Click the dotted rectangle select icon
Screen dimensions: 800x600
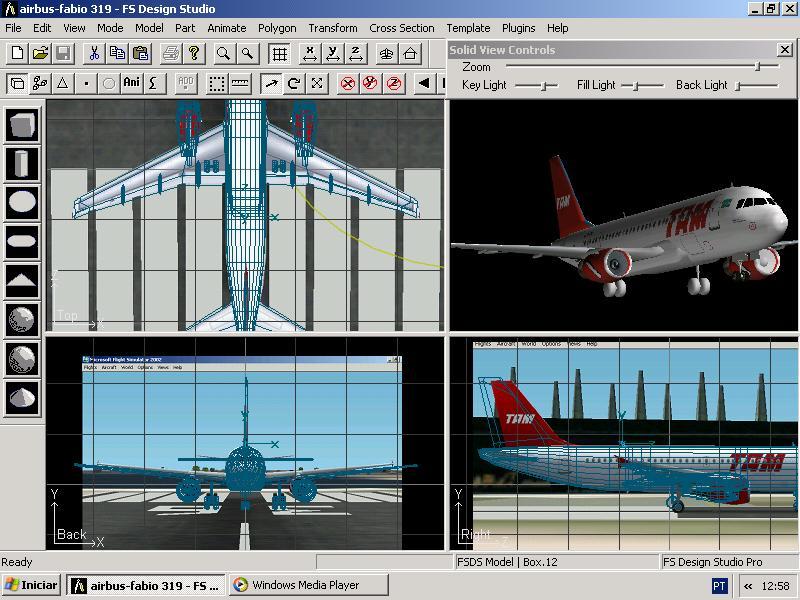click(x=217, y=83)
